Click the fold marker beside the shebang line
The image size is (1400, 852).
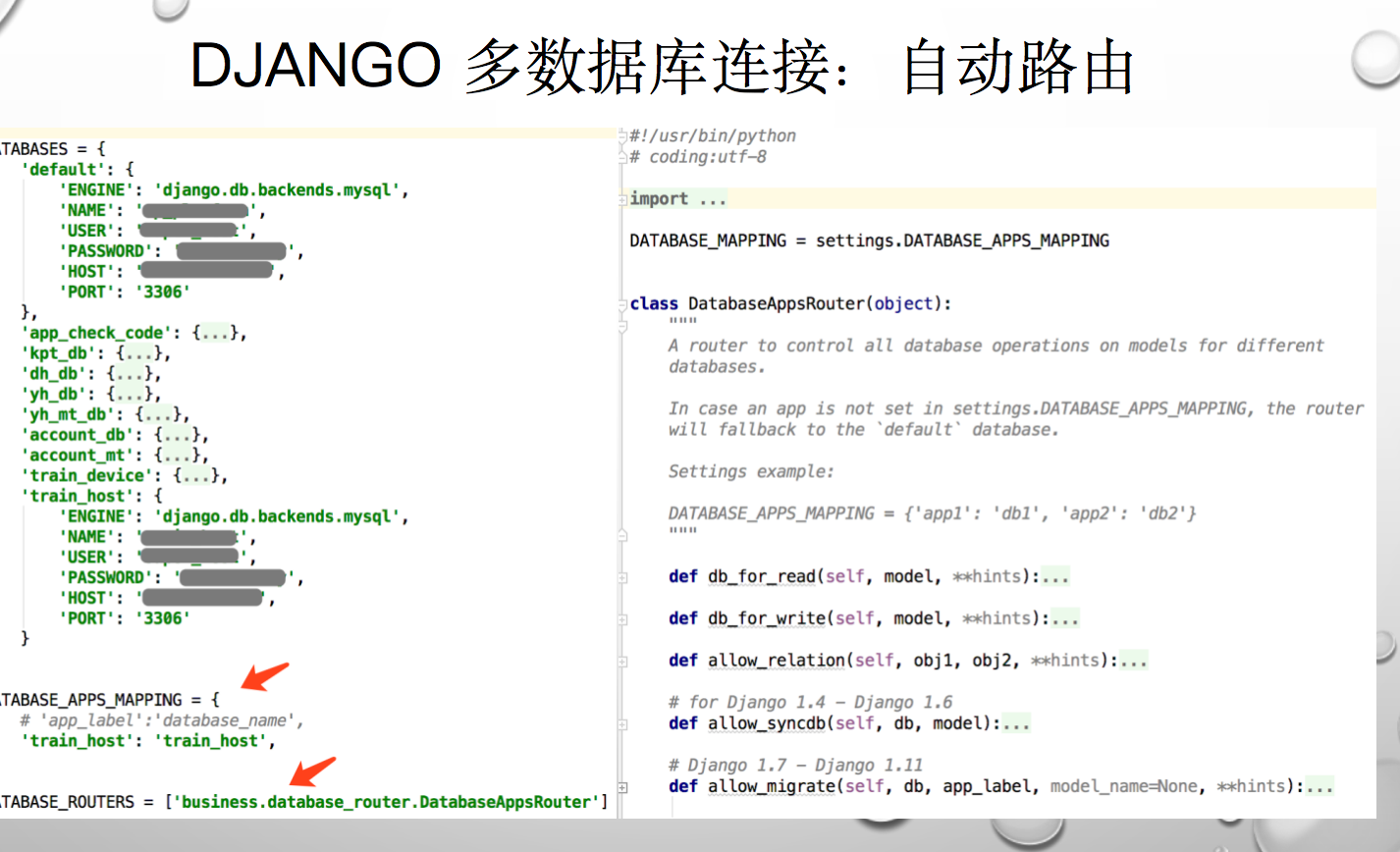click(622, 136)
